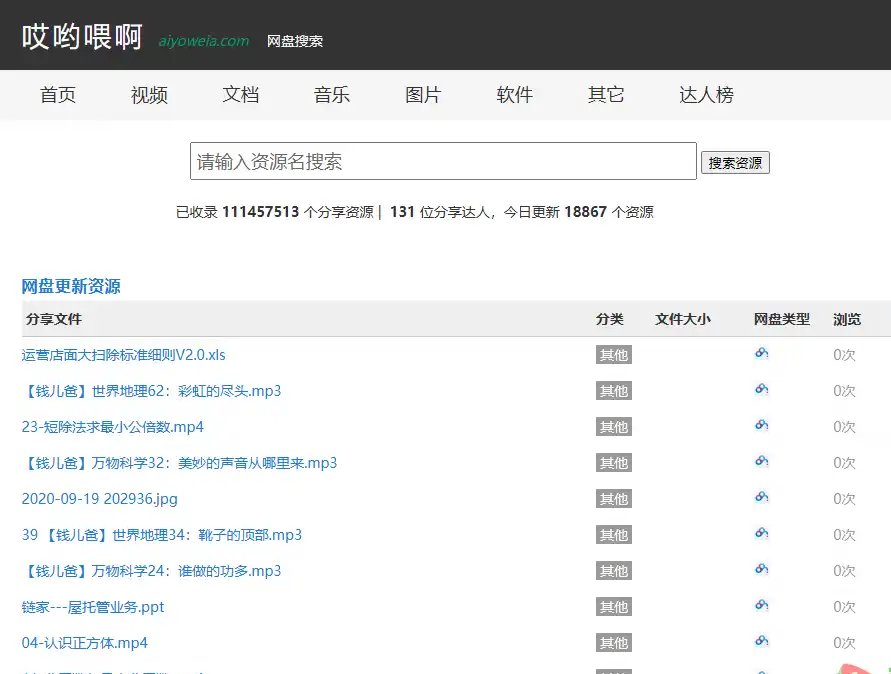
Task: Click the netdisk icon in the 世界地理34 row
Action: 761,533
